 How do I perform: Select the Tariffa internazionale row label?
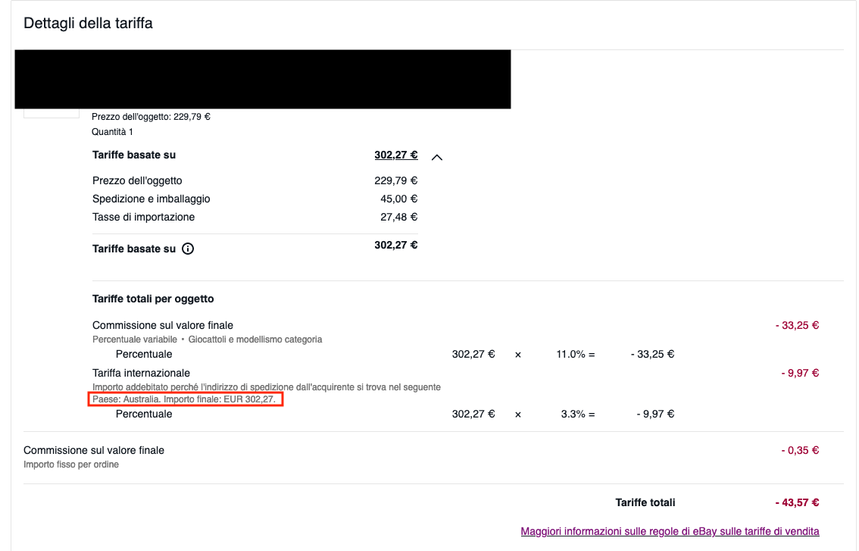[141, 373]
